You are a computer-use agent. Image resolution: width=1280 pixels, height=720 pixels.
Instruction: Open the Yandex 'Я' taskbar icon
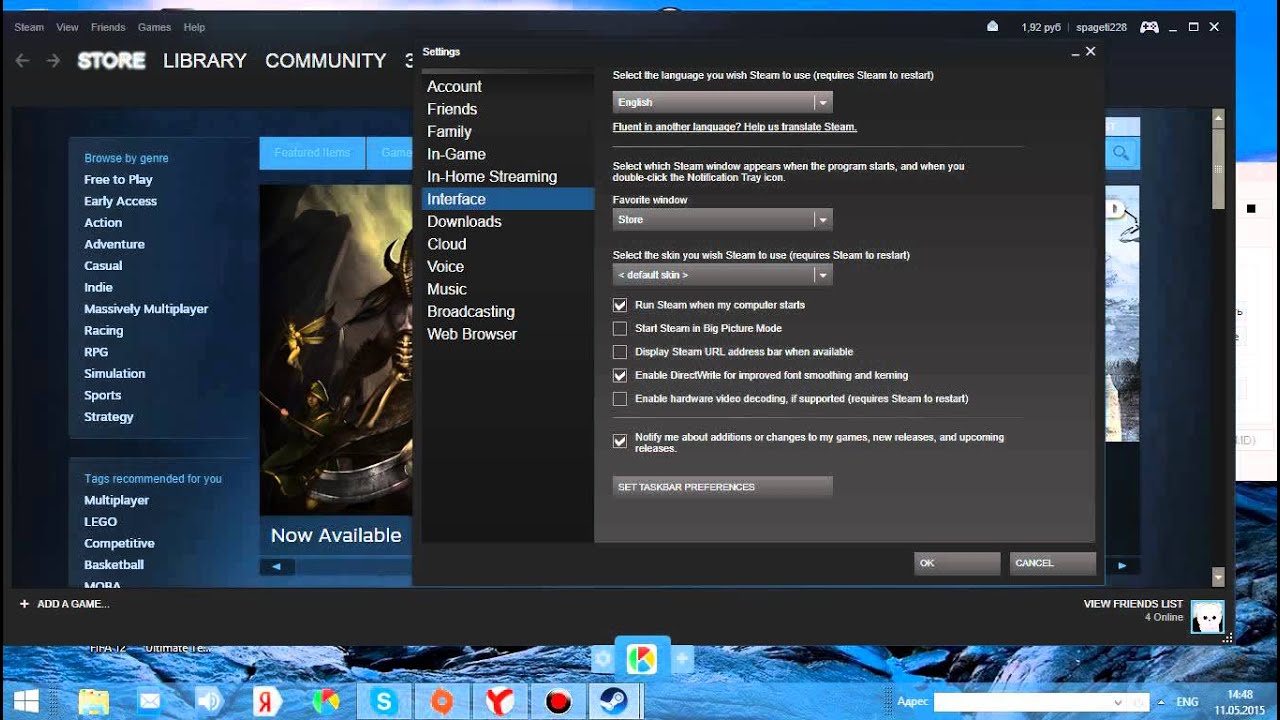pyautogui.click(x=267, y=701)
